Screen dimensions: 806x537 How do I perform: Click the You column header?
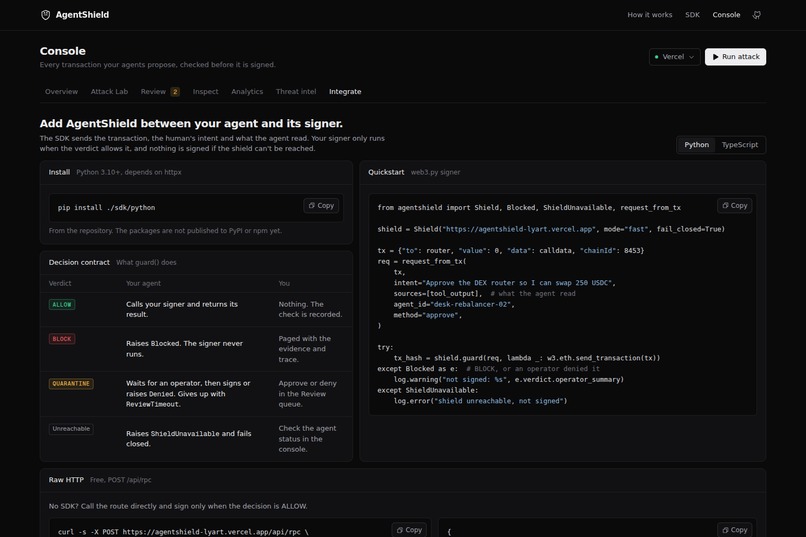(x=284, y=283)
